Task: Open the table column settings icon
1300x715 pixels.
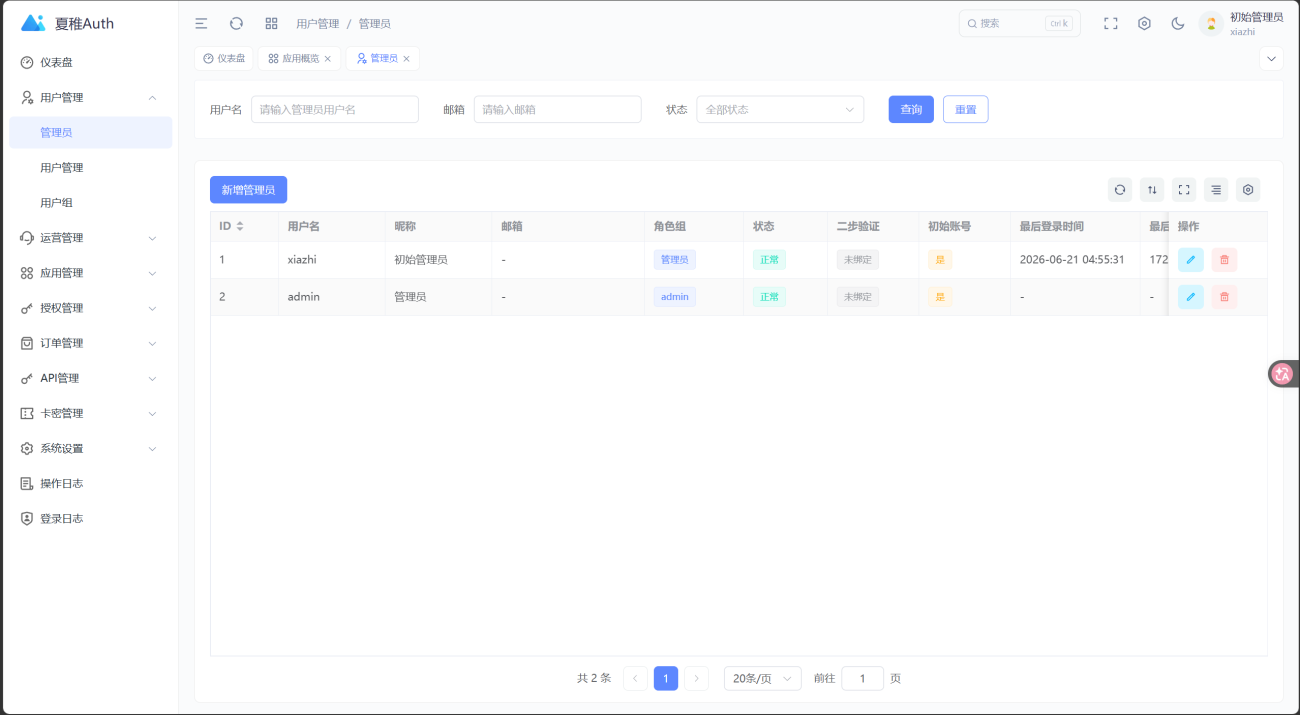Action: pyautogui.click(x=1248, y=189)
